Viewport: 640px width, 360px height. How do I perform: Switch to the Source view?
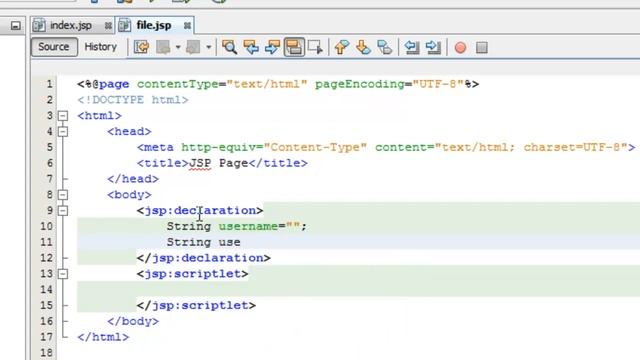[x=54, y=47]
